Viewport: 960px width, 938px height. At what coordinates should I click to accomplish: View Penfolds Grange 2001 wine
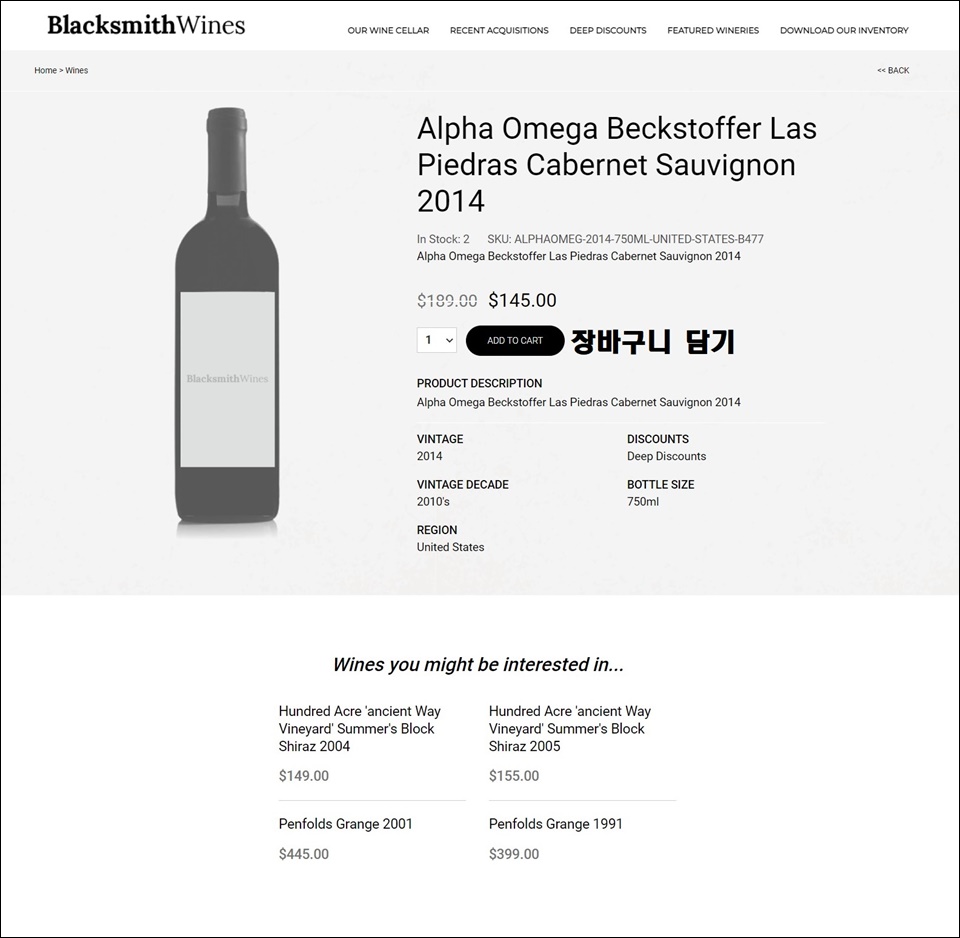[345, 824]
